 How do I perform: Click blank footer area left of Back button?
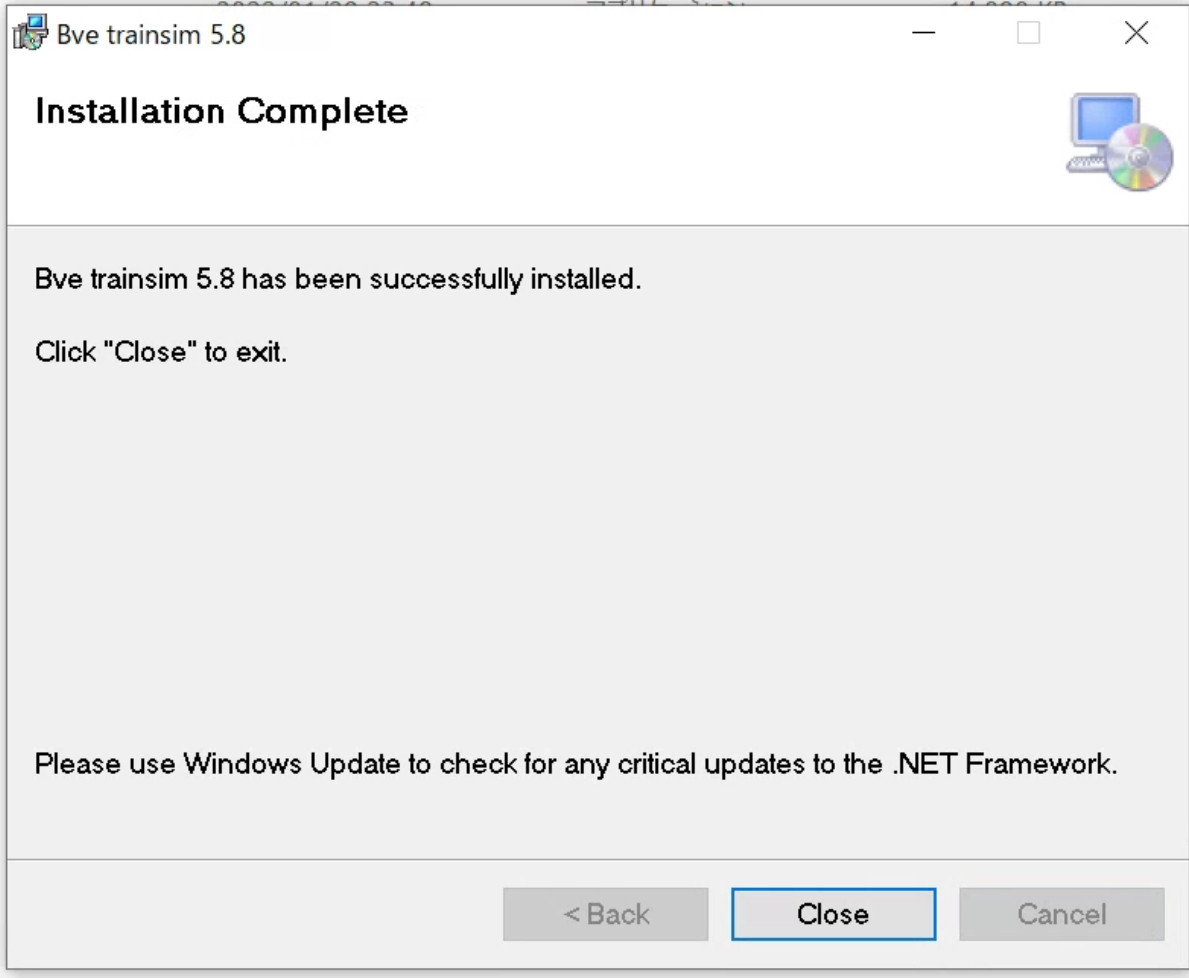pos(250,914)
